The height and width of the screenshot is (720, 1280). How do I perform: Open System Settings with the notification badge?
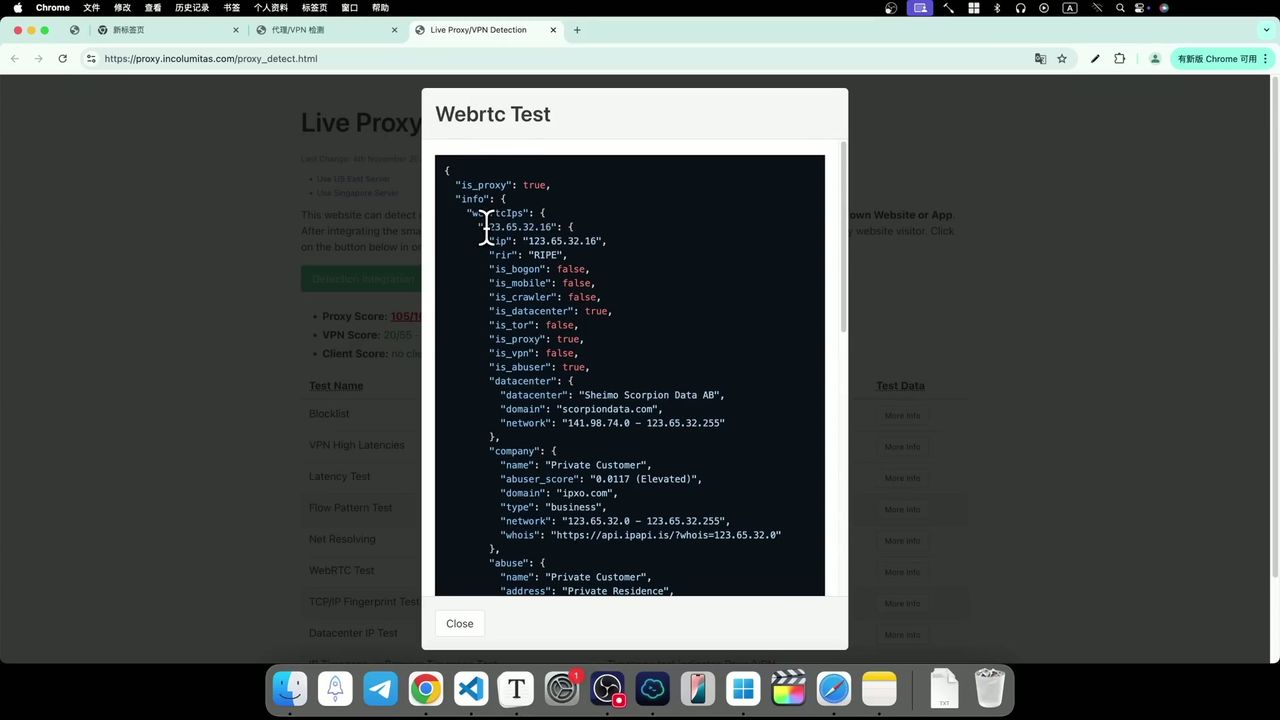[x=561, y=688]
